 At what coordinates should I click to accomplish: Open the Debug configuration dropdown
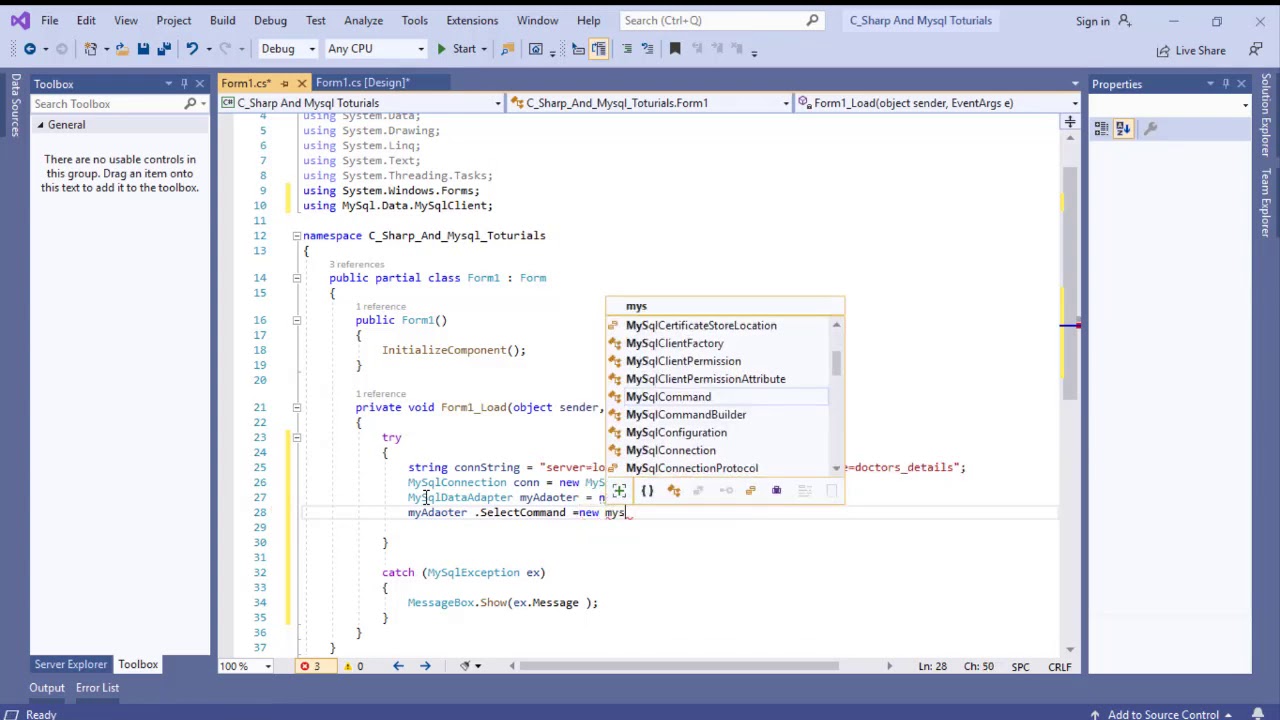pyautogui.click(x=288, y=49)
